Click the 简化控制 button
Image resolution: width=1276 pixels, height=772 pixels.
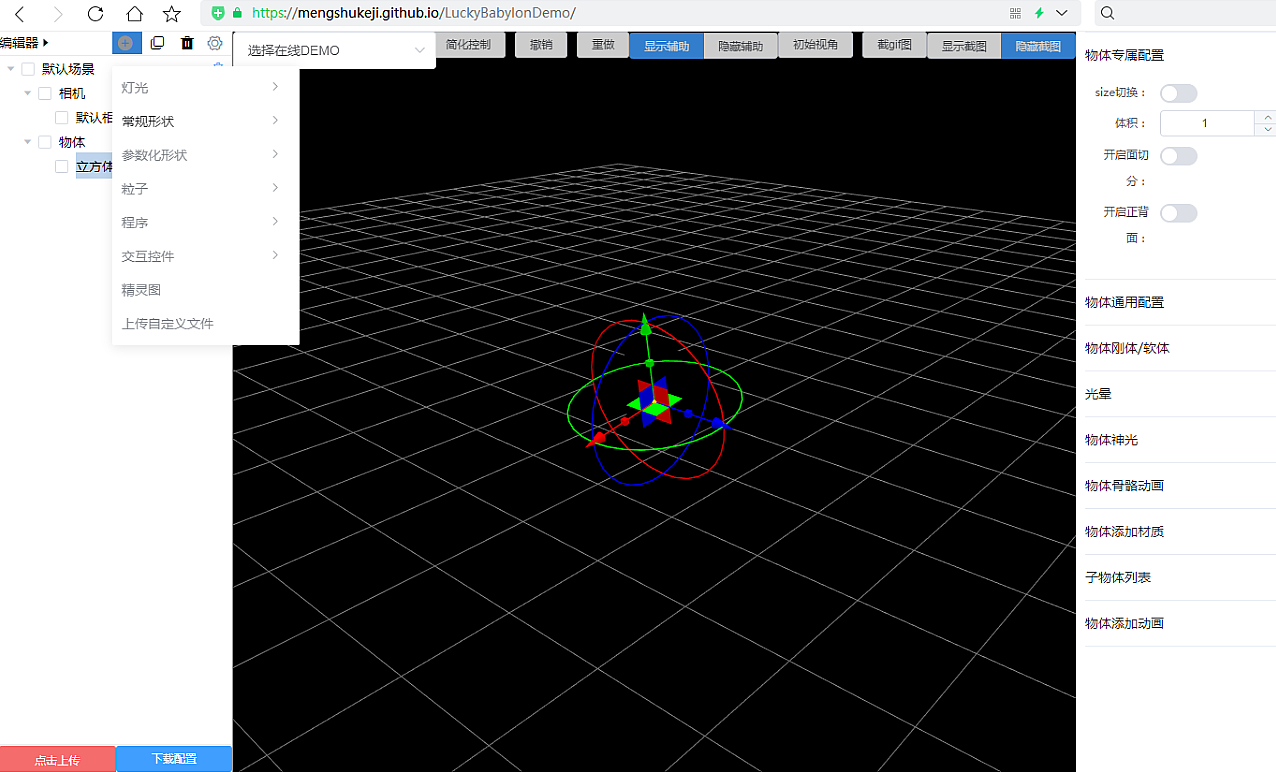[x=469, y=45]
